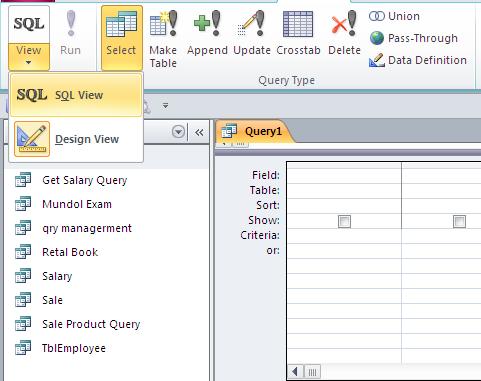Click the Field cell in first grid column

pyautogui.click(x=344, y=176)
